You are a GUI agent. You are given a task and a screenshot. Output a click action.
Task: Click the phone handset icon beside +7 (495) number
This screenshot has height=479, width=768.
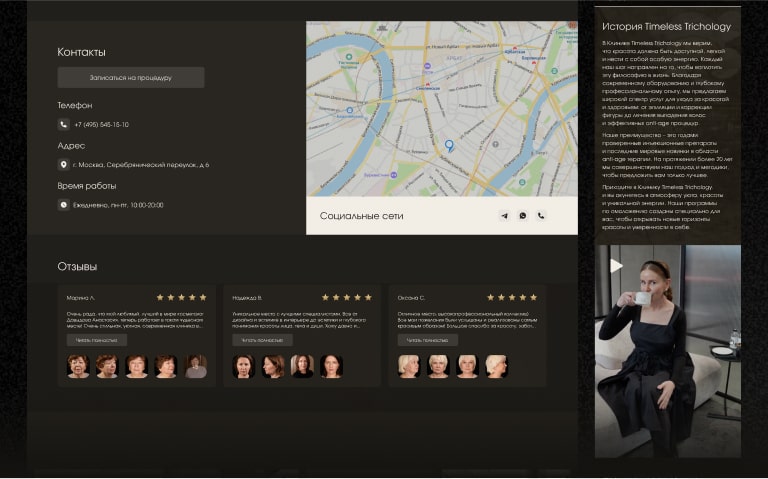pos(64,124)
